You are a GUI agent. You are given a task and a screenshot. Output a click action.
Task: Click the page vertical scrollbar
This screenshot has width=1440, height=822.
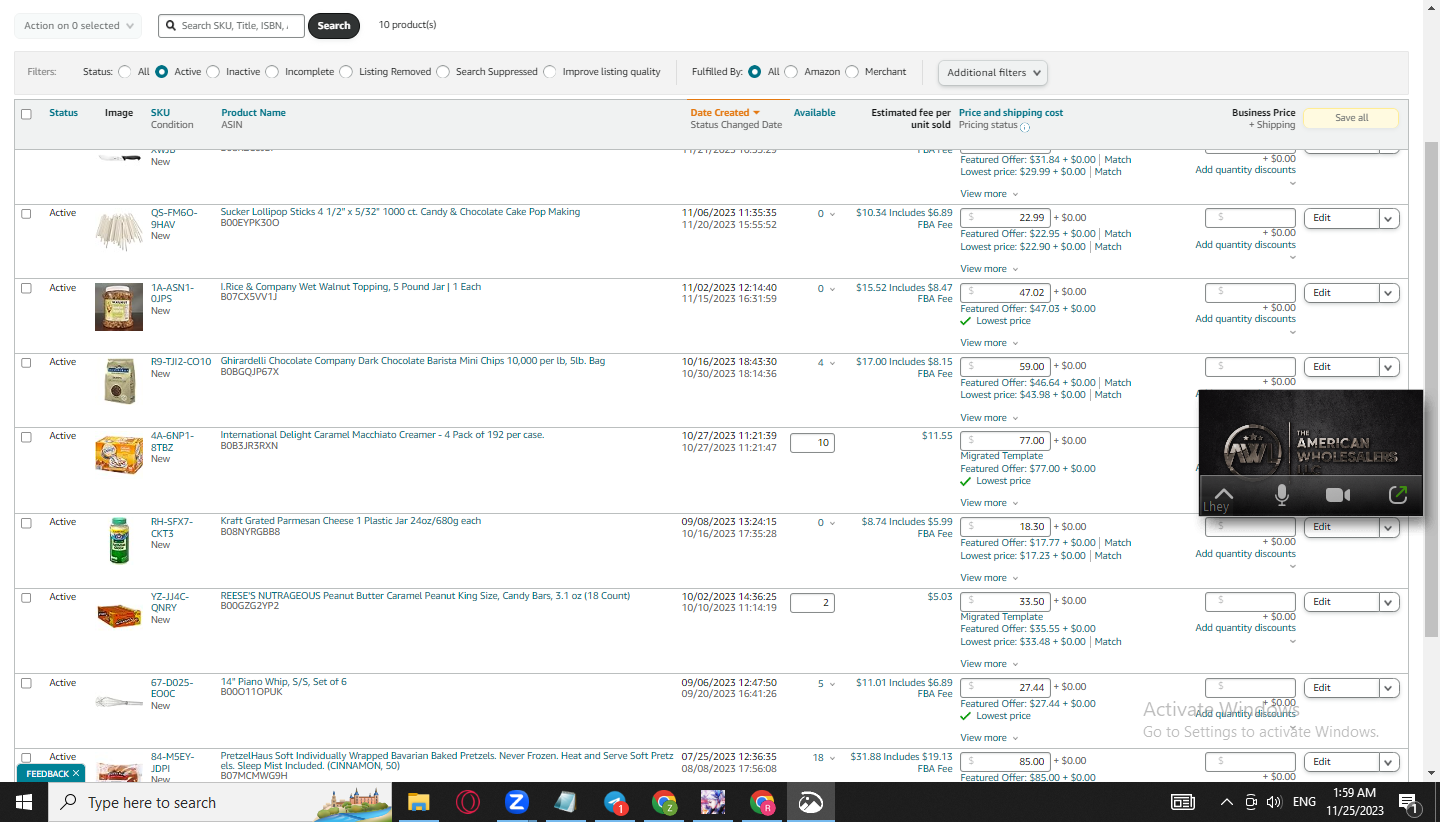tap(1431, 390)
